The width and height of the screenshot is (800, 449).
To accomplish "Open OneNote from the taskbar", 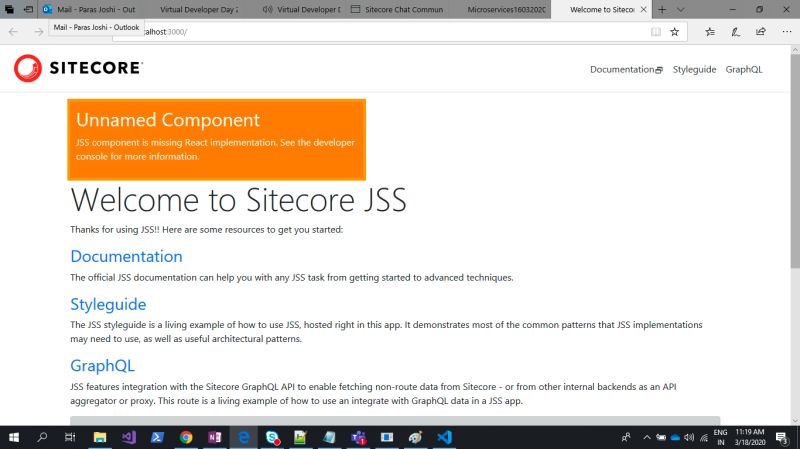I will pos(215,437).
